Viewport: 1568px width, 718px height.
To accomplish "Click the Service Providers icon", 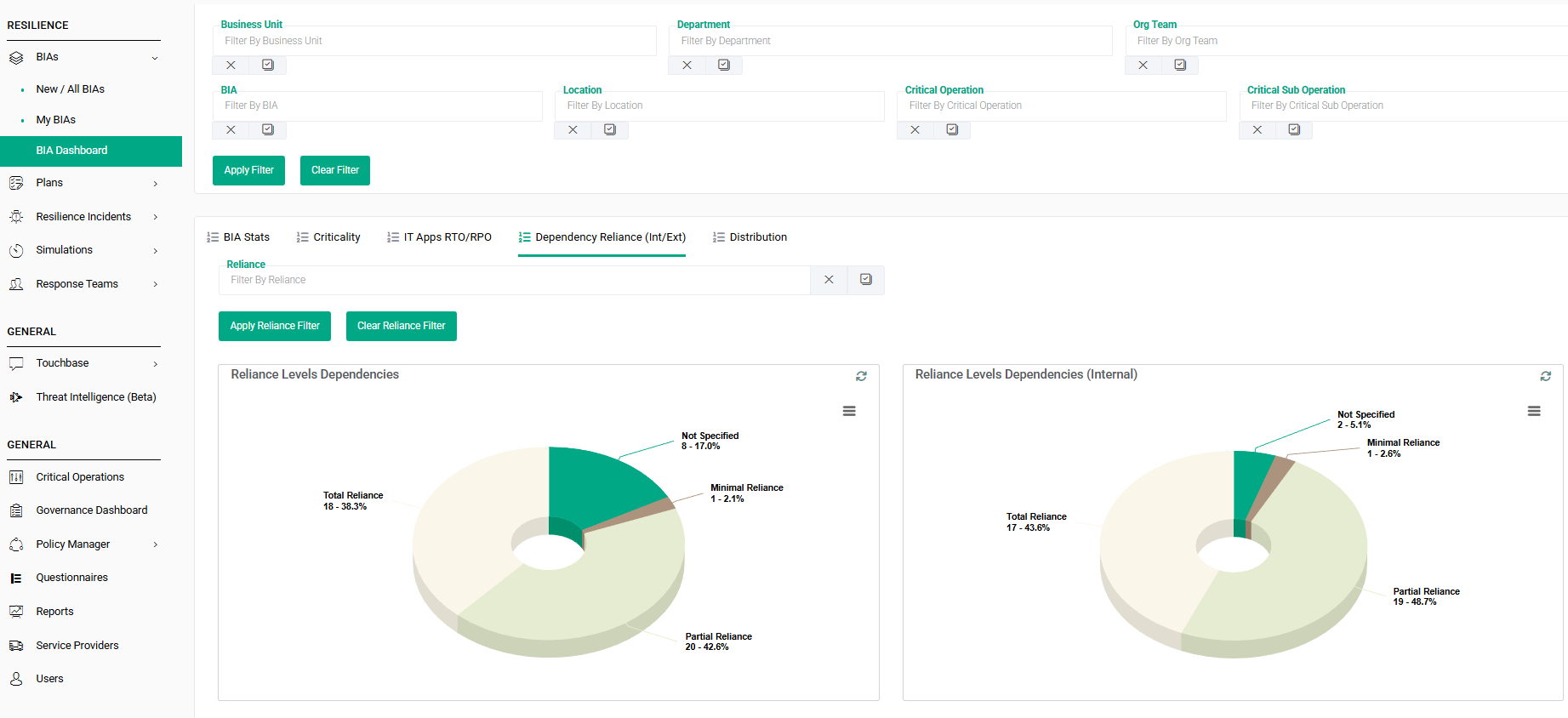I will (x=16, y=646).
